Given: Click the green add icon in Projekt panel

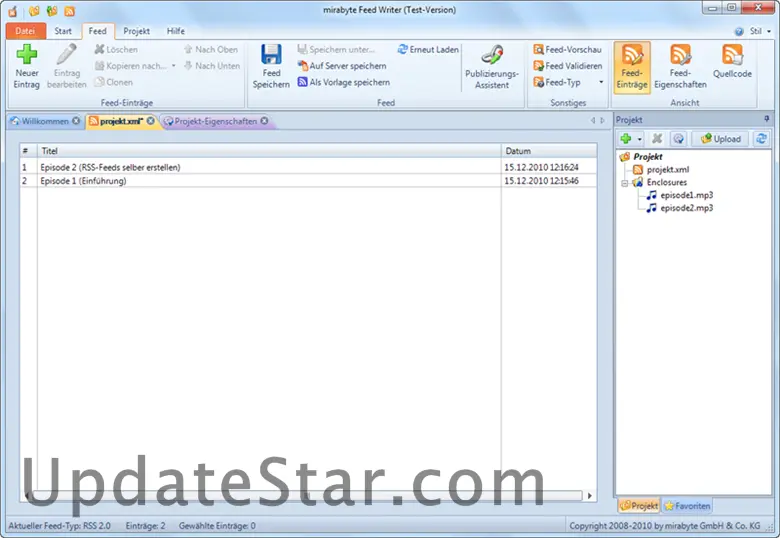Looking at the screenshot, I should click(626, 139).
